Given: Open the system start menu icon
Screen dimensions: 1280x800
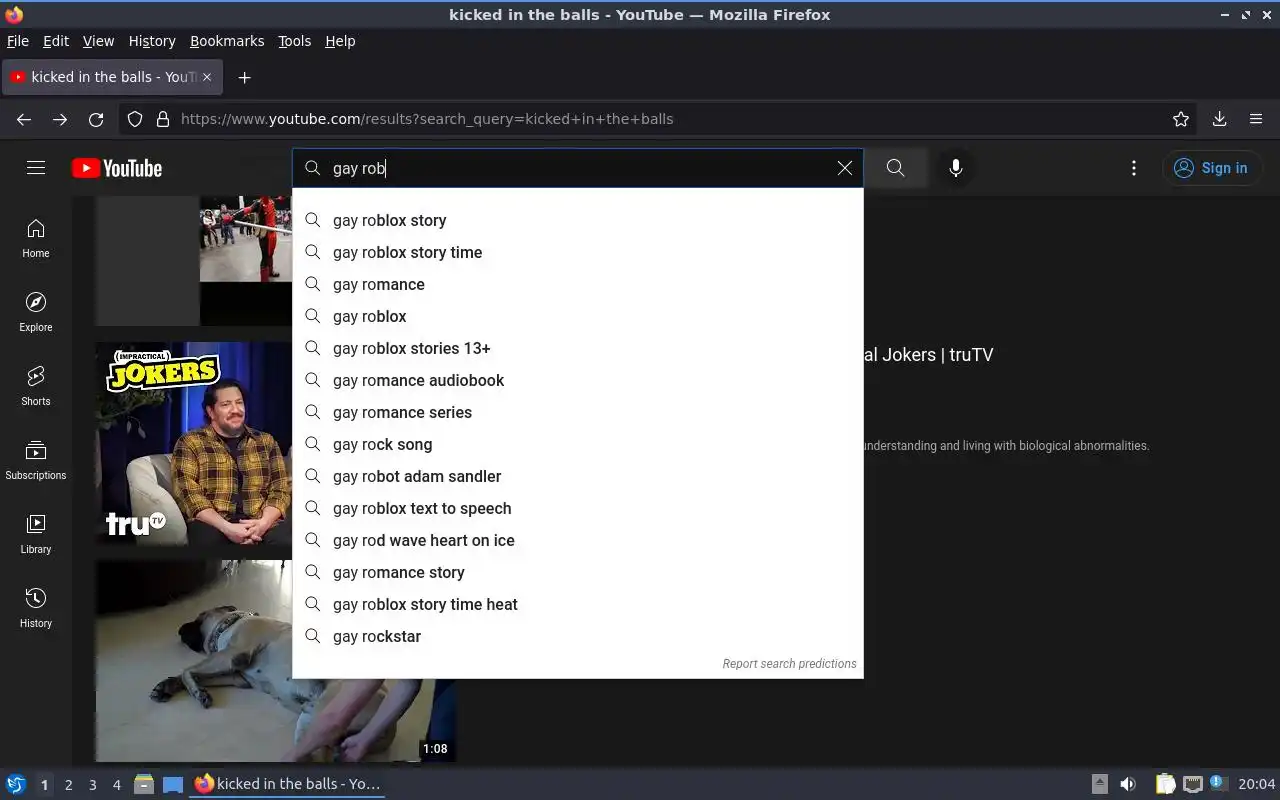Looking at the screenshot, I should click(16, 784).
